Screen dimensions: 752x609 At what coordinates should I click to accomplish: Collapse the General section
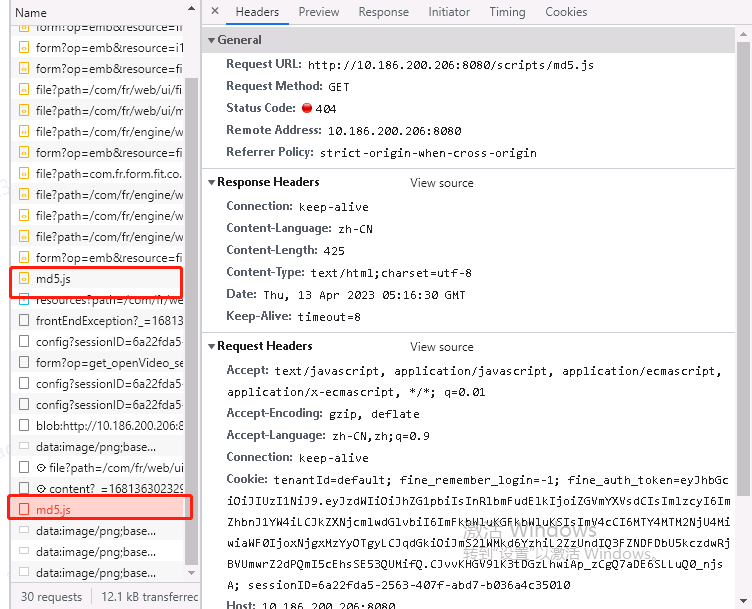click(211, 40)
